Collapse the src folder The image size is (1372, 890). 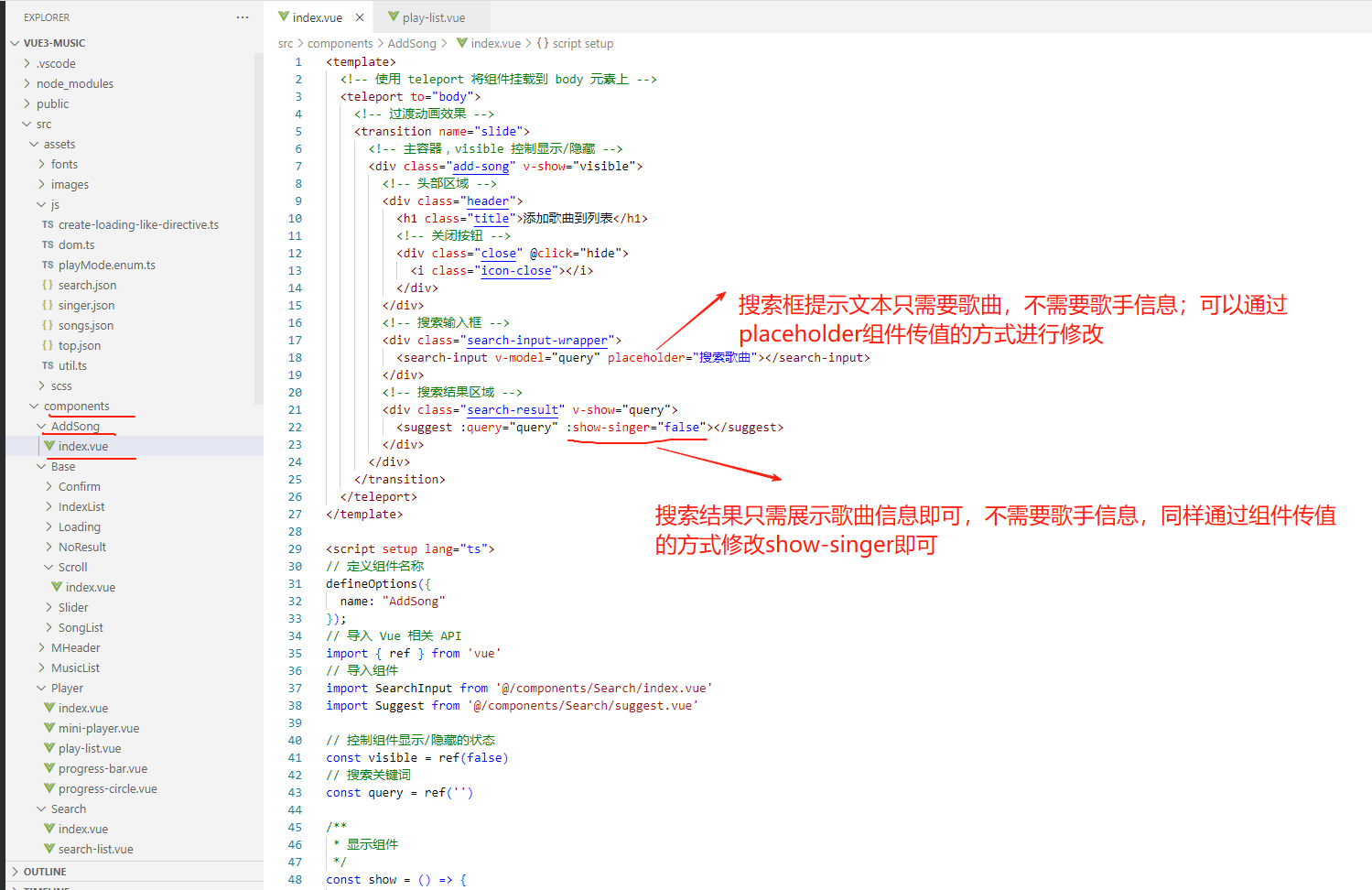tap(27, 124)
